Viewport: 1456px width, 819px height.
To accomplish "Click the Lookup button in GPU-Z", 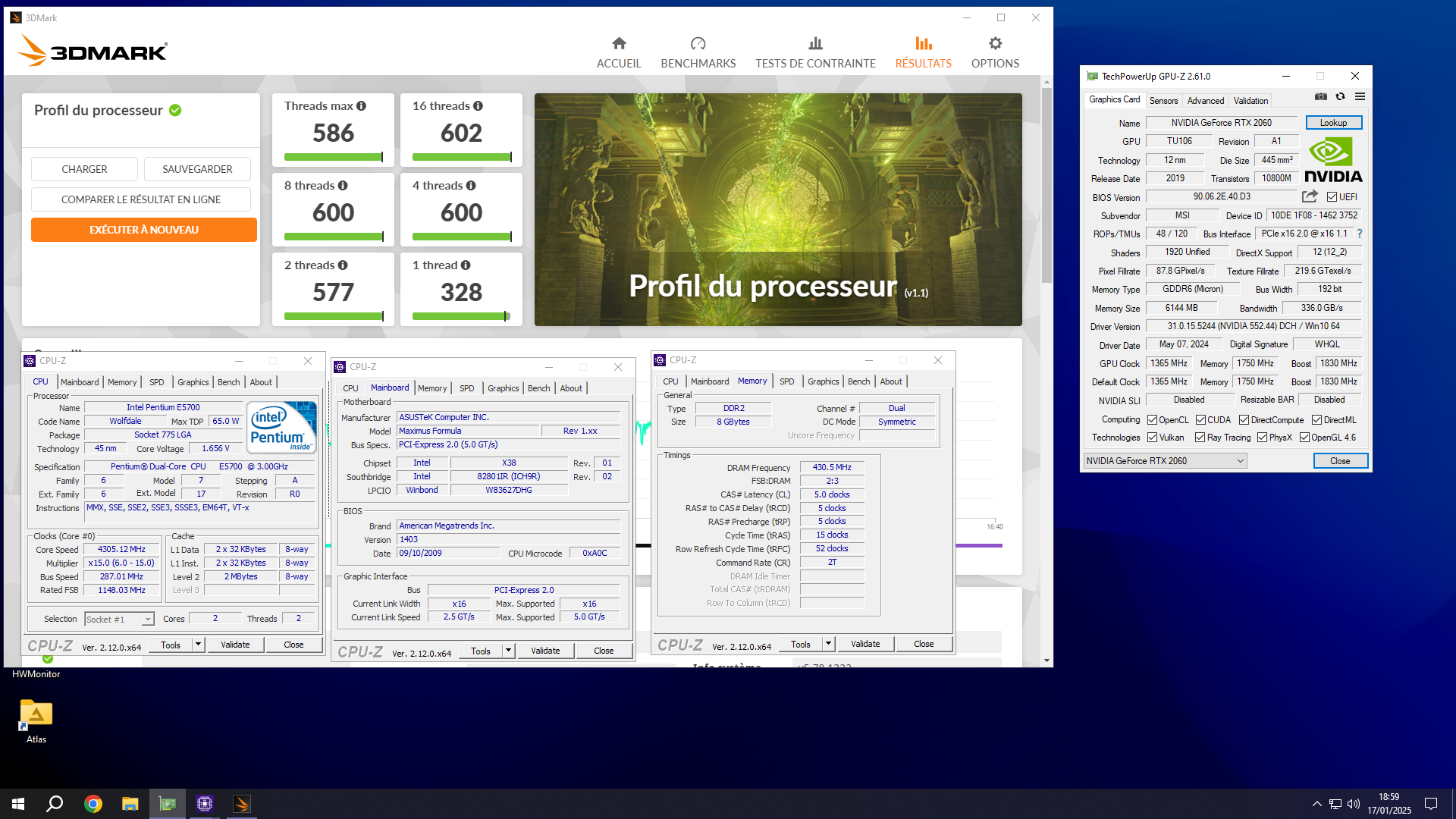I will coord(1333,123).
